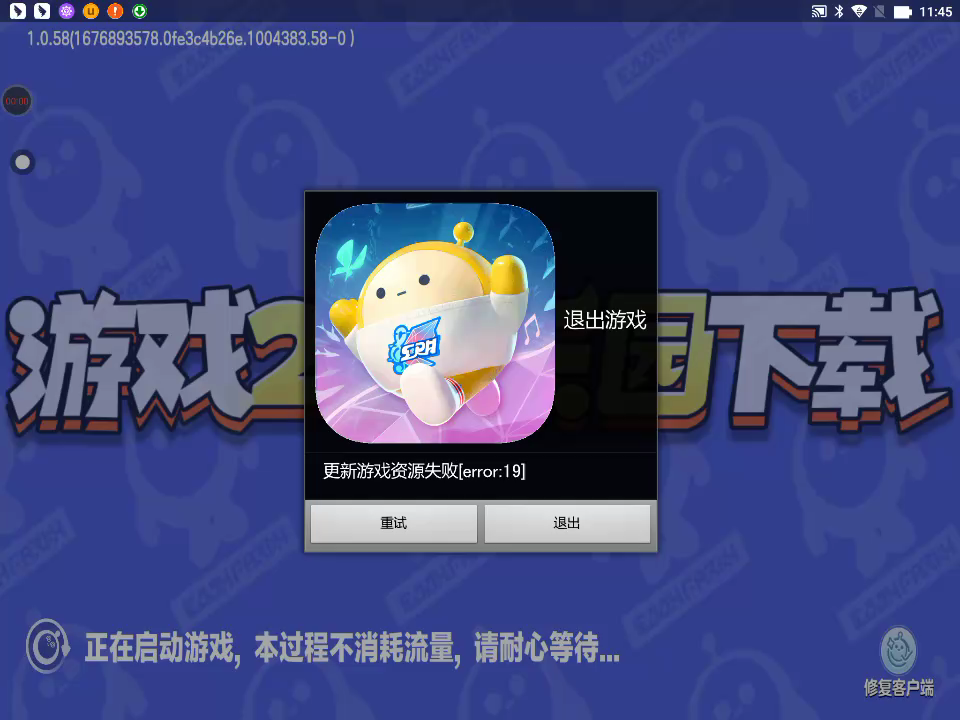Tap the battery indicator in status bar

tap(902, 12)
